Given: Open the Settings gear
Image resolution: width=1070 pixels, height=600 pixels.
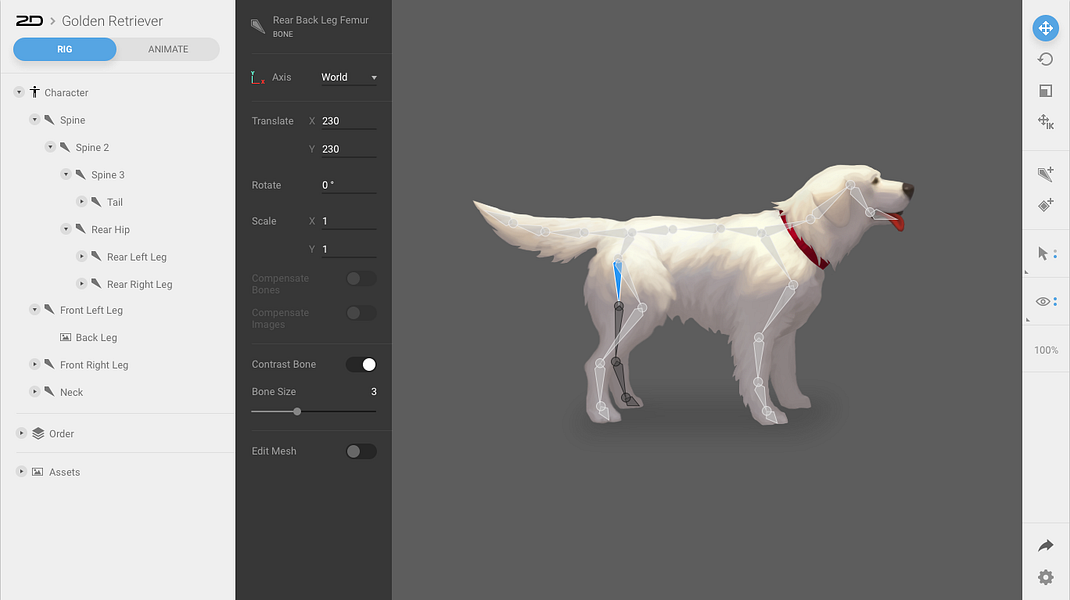Looking at the screenshot, I should pyautogui.click(x=1044, y=577).
